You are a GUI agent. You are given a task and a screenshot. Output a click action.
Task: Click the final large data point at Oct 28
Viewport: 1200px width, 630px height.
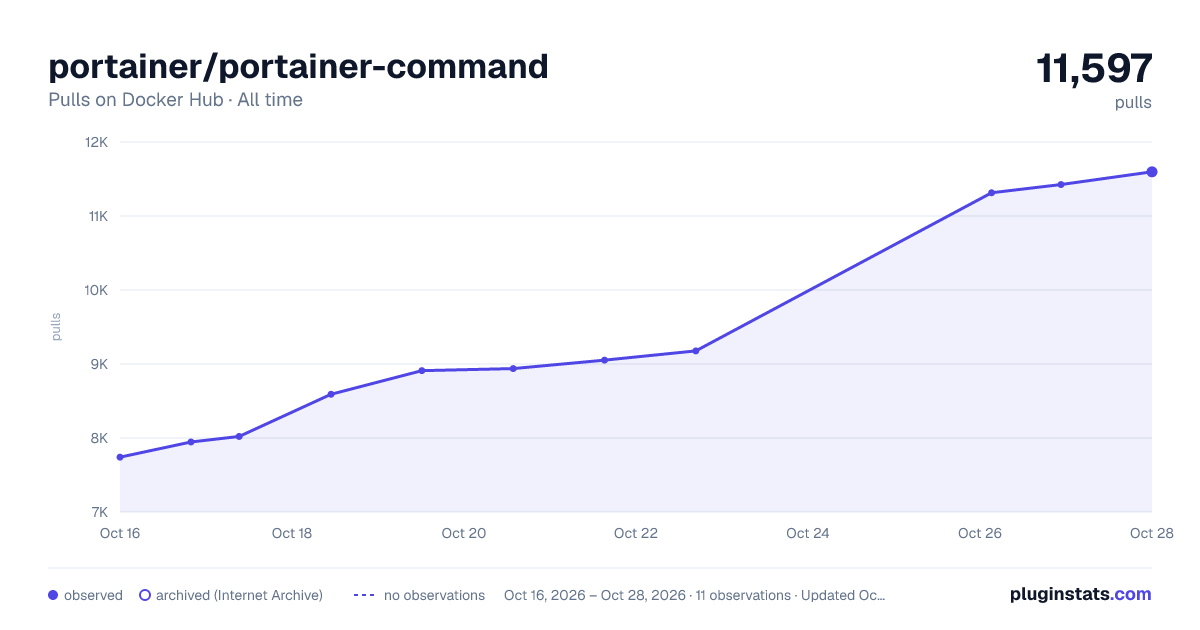(1152, 172)
